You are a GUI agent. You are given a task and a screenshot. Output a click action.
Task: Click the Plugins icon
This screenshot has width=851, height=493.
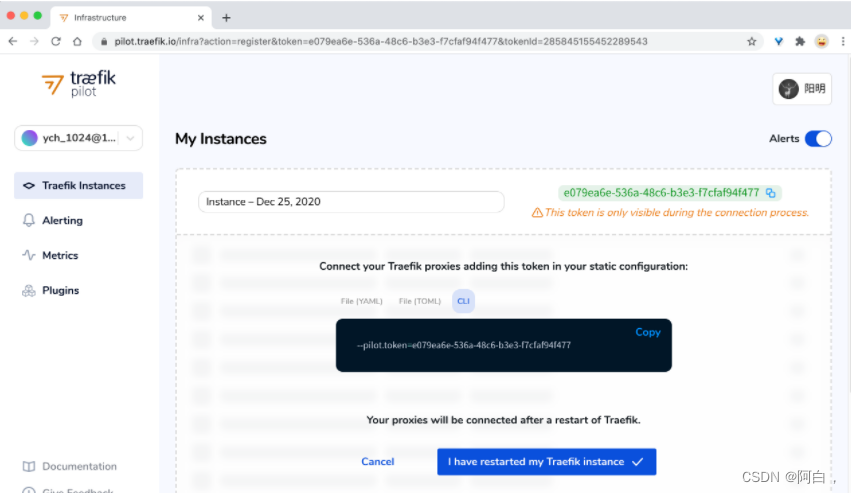(29, 290)
